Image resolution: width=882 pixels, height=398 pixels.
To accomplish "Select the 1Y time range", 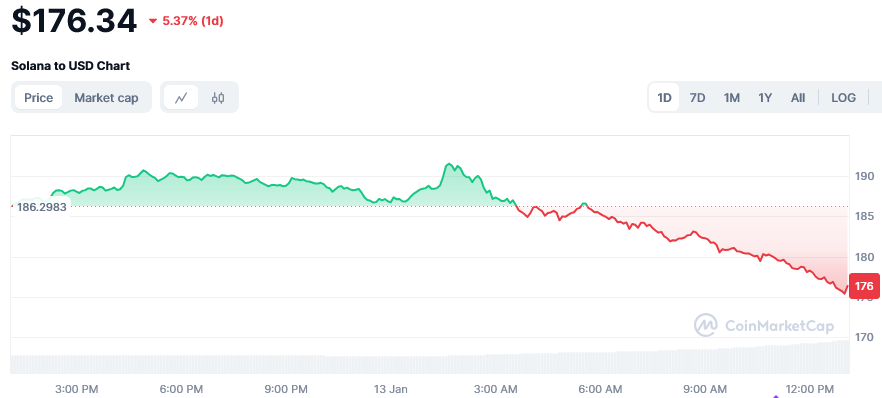I will click(x=765, y=98).
